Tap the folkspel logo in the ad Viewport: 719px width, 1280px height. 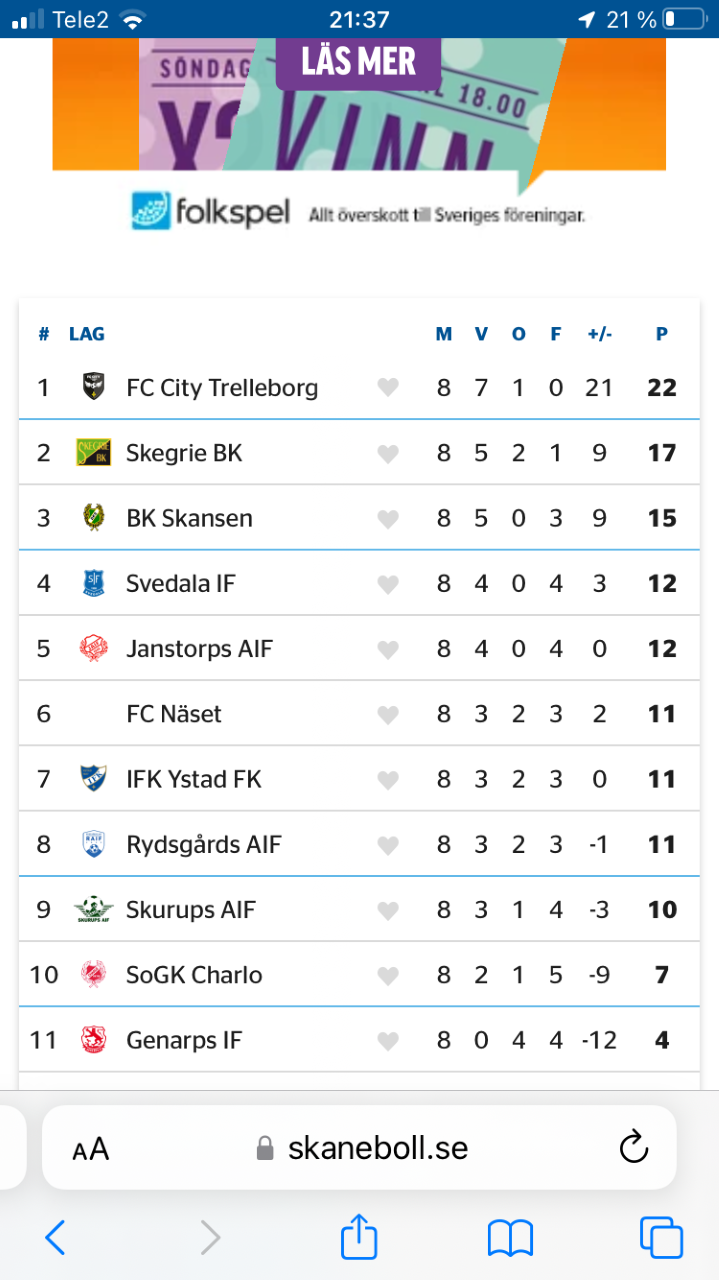pos(211,211)
